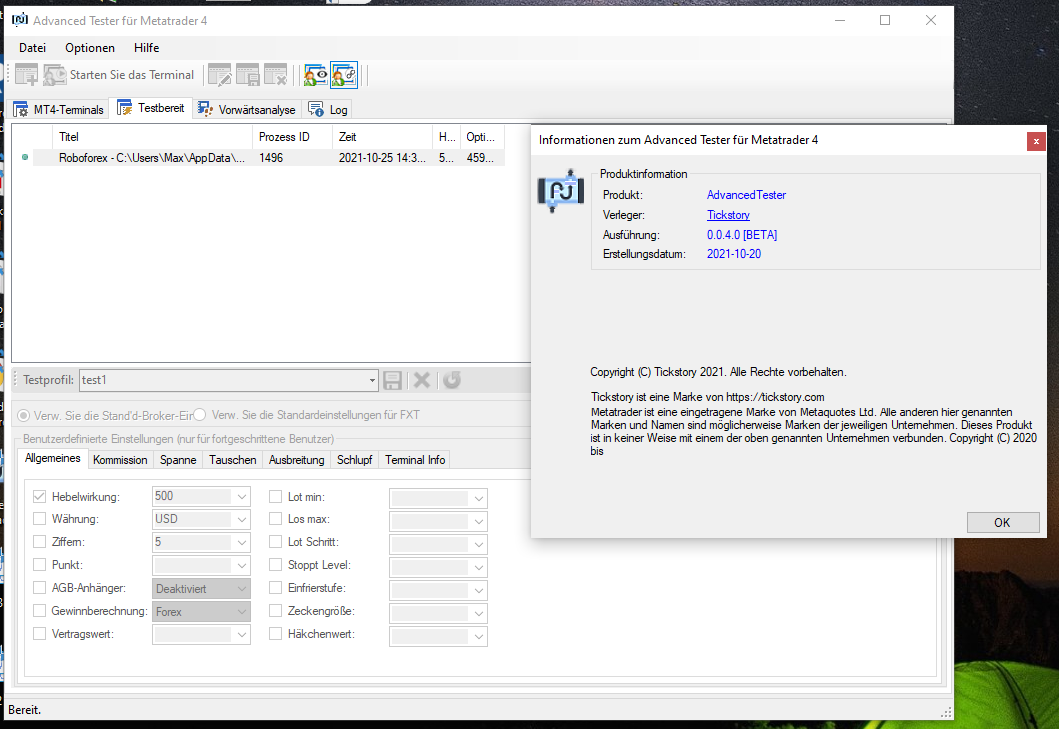The width and height of the screenshot is (1059, 729).
Task: Click the delete terminal toolbar icon
Action: (x=275, y=75)
